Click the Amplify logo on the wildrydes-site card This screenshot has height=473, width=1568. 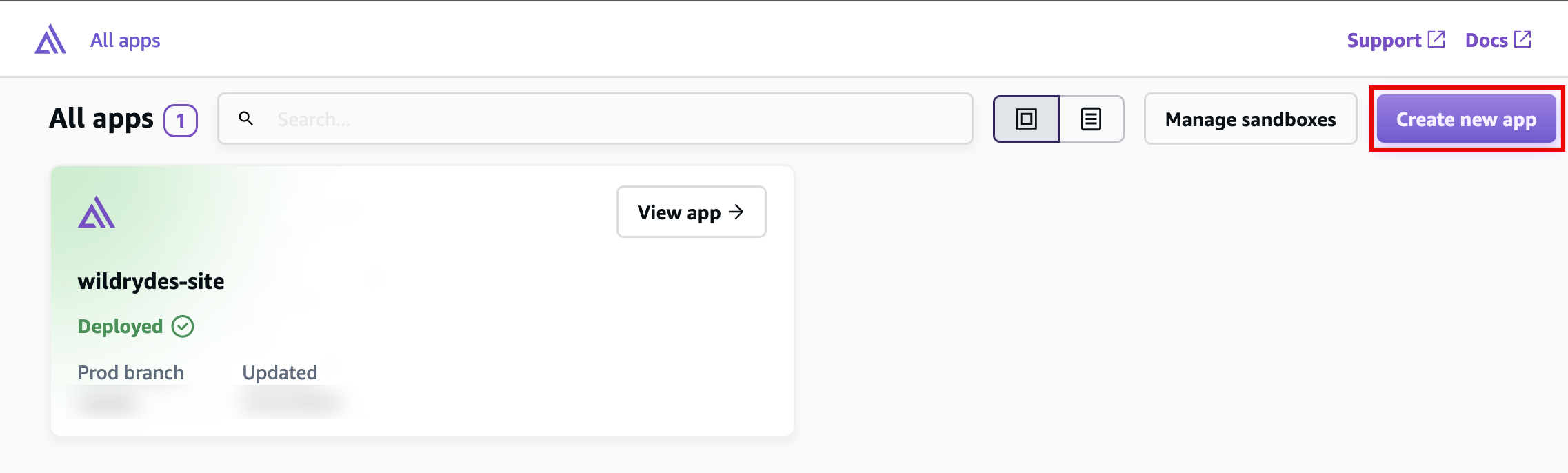point(97,212)
